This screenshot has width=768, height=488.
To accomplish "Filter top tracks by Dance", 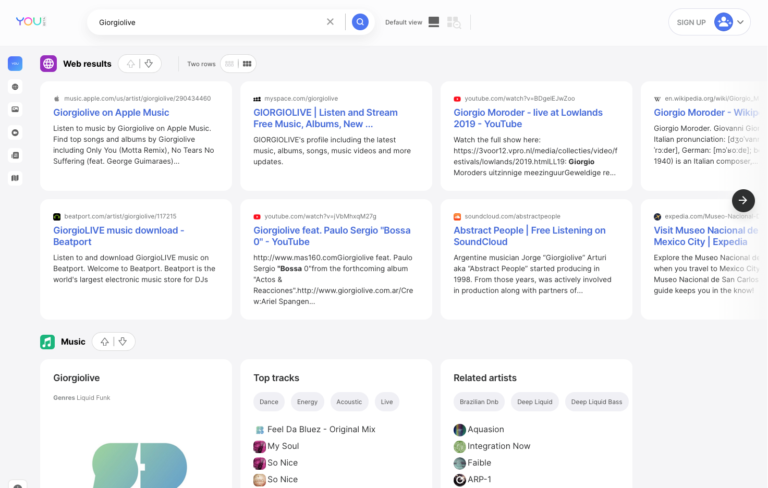I will [x=269, y=402].
